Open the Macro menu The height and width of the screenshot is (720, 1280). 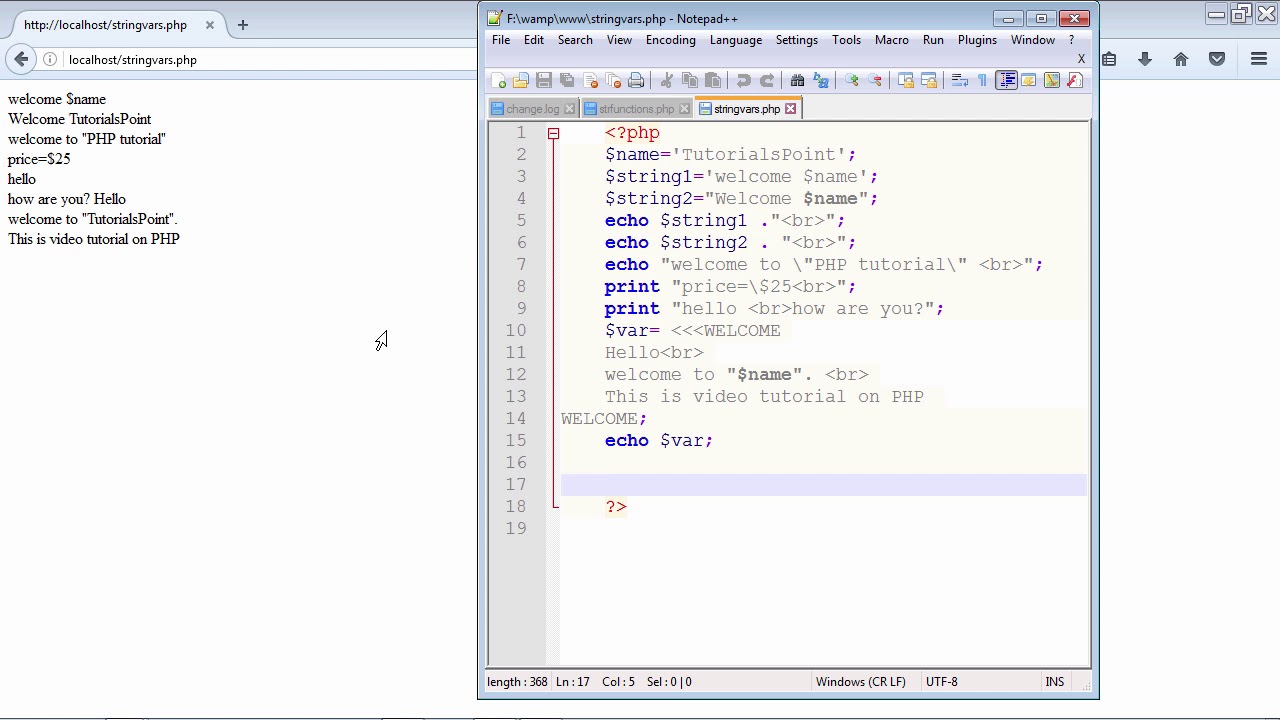pyautogui.click(x=892, y=40)
